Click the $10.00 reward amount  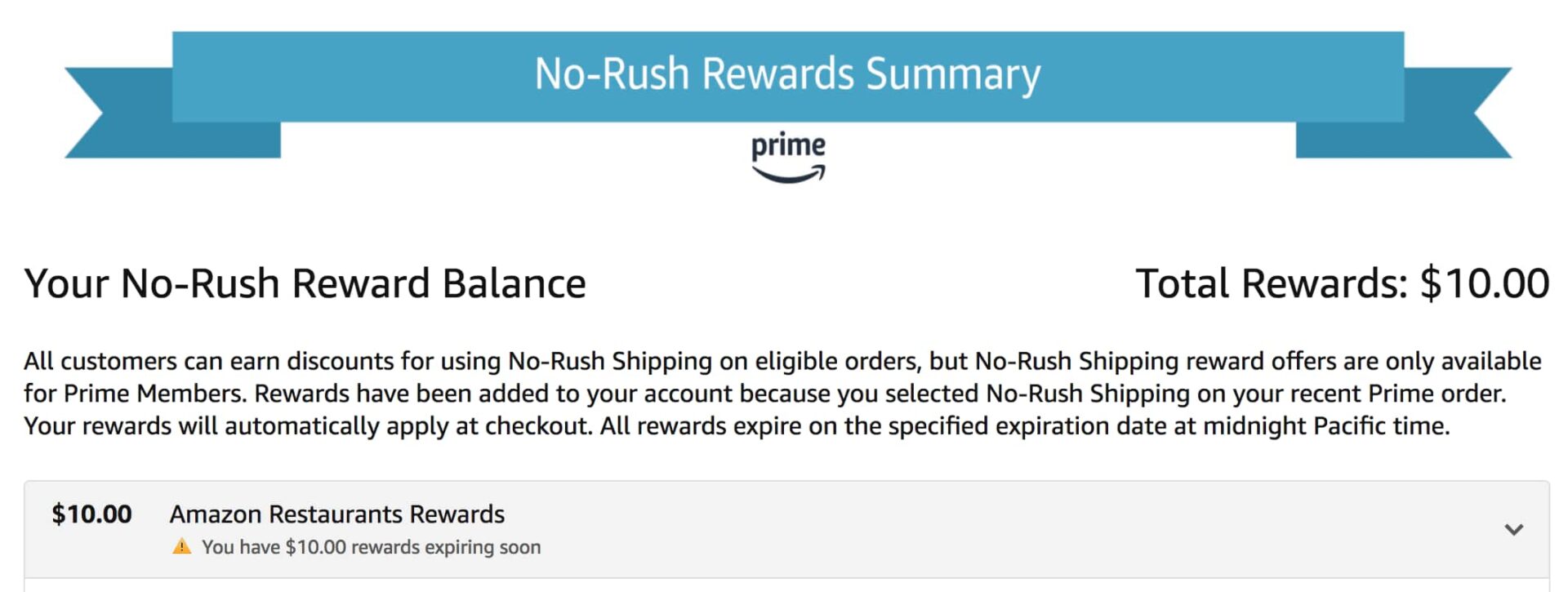click(92, 514)
